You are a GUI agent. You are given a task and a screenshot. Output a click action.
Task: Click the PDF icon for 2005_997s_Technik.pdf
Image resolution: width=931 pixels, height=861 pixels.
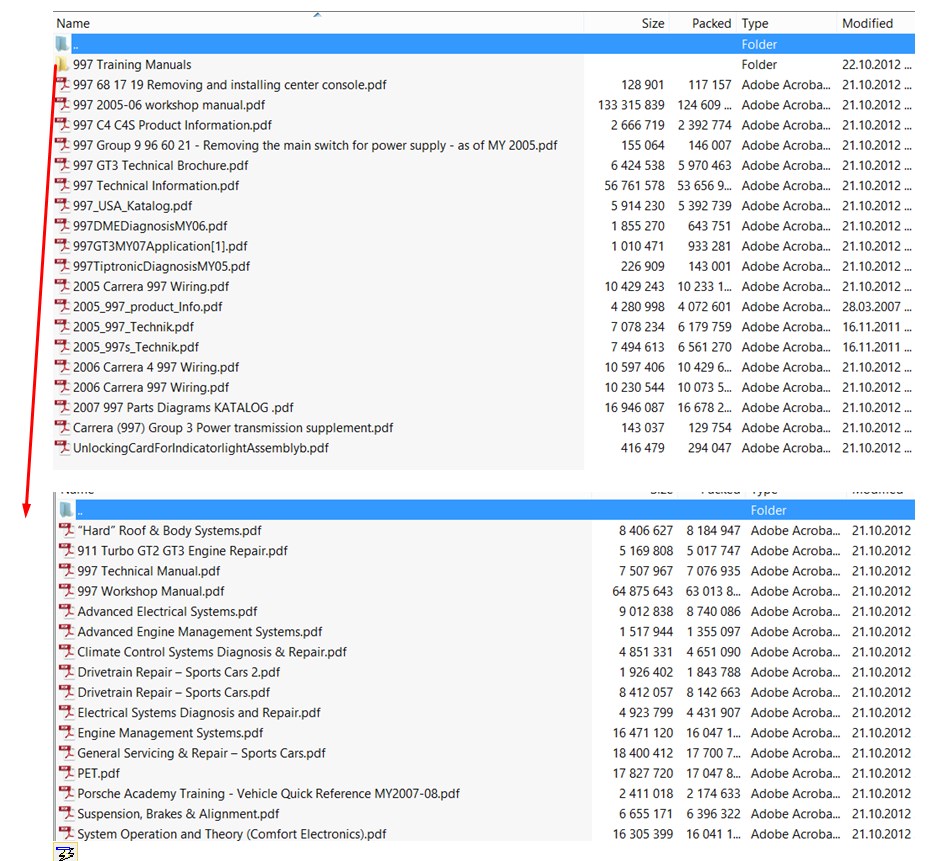(62, 347)
